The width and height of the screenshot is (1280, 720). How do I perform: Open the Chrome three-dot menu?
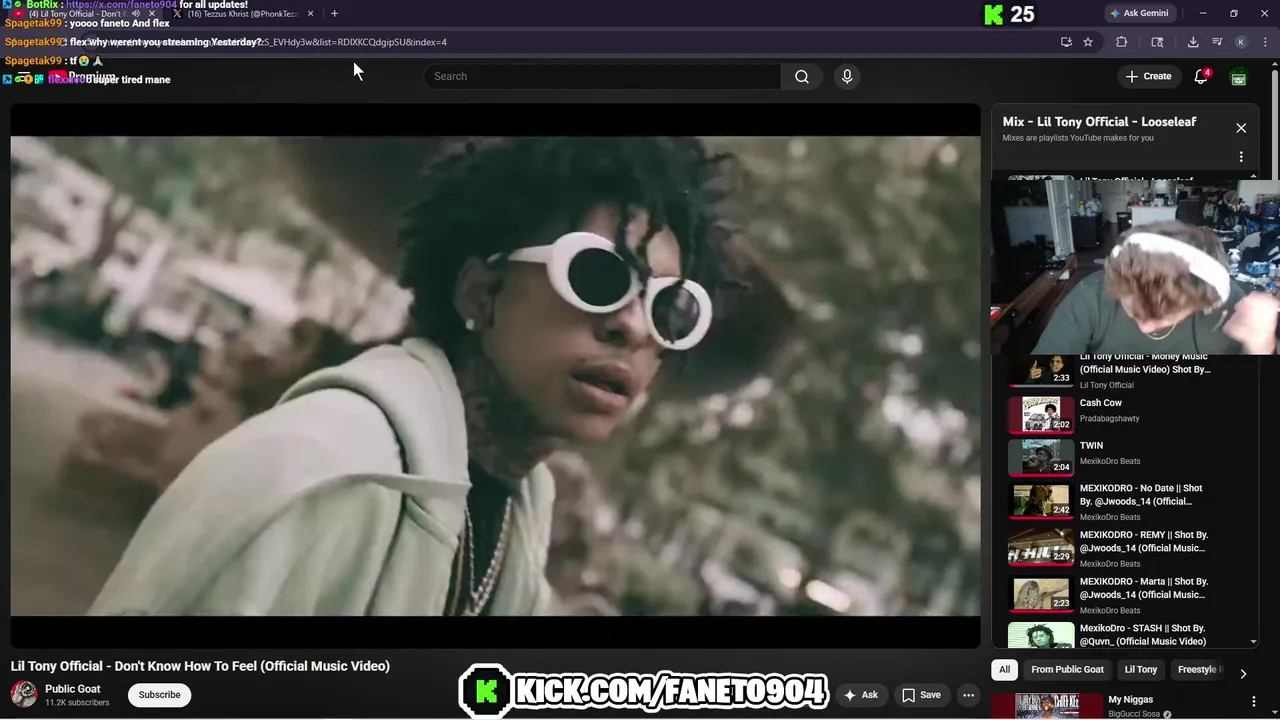(1264, 42)
